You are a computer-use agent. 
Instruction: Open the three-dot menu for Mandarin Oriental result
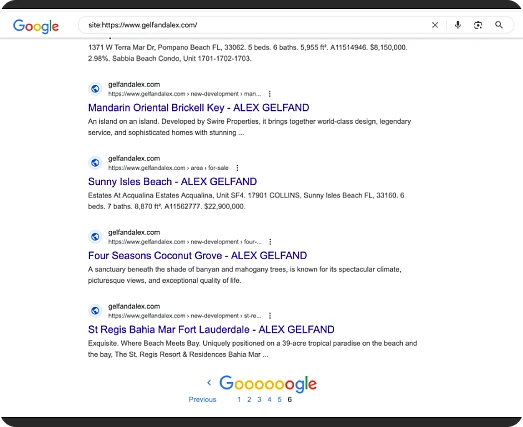[x=270, y=94]
